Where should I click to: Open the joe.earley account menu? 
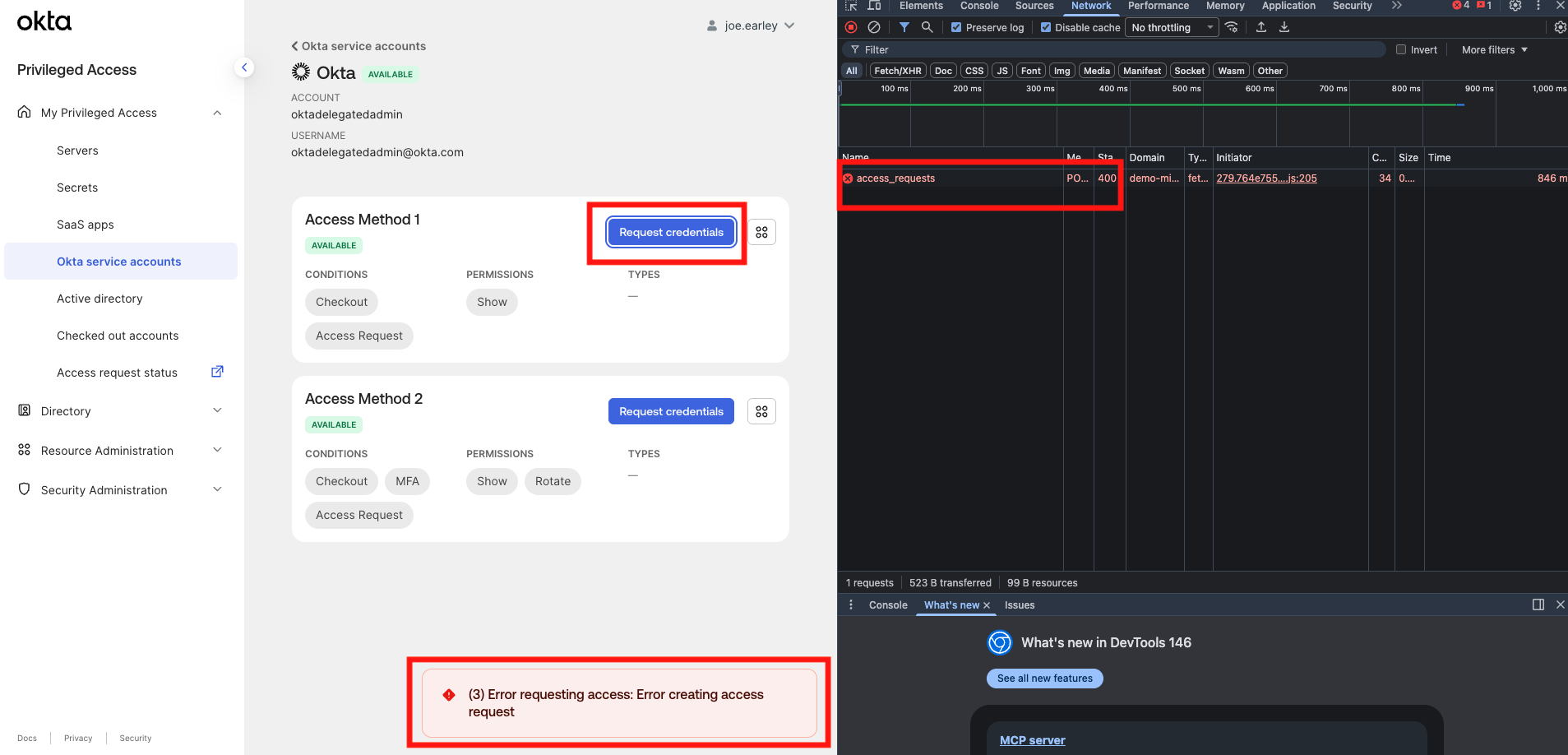[x=750, y=25]
